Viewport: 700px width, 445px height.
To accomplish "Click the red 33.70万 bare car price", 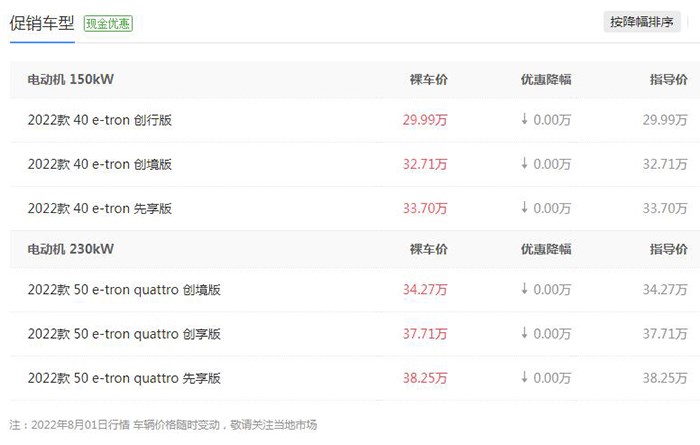I will [425, 208].
